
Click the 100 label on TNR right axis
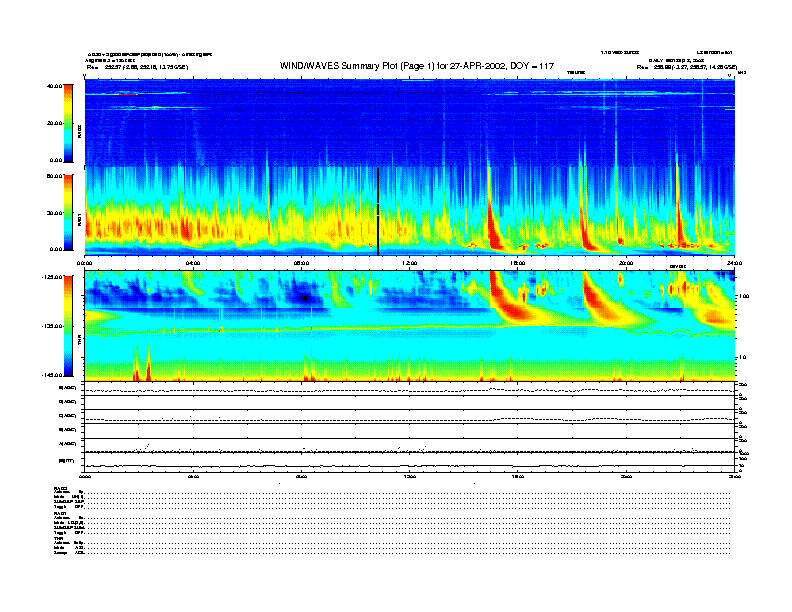(744, 296)
